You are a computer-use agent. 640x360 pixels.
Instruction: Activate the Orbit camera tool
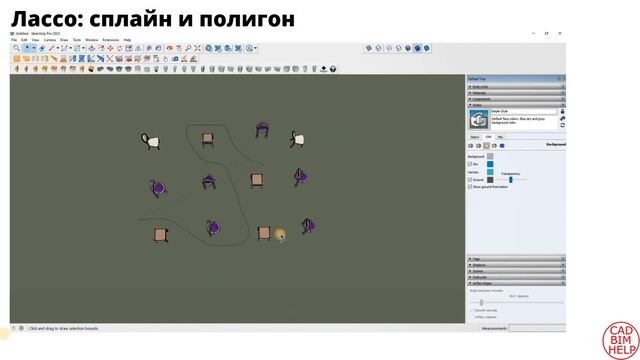[x=169, y=48]
